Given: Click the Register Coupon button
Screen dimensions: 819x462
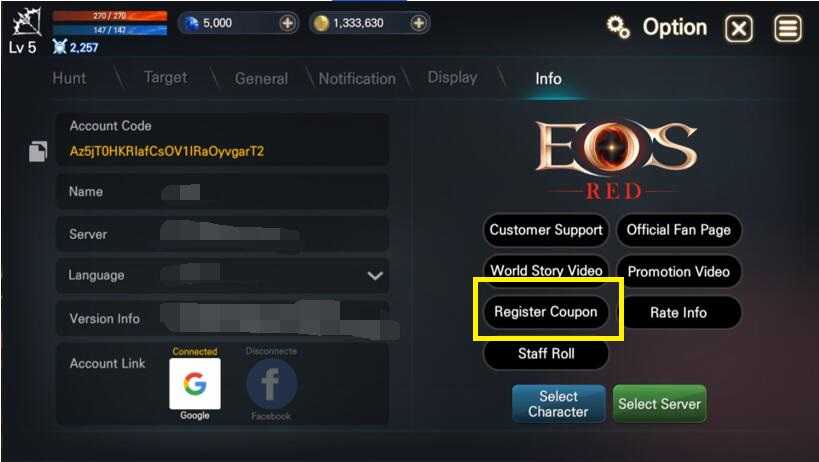Looking at the screenshot, I should point(546,312).
